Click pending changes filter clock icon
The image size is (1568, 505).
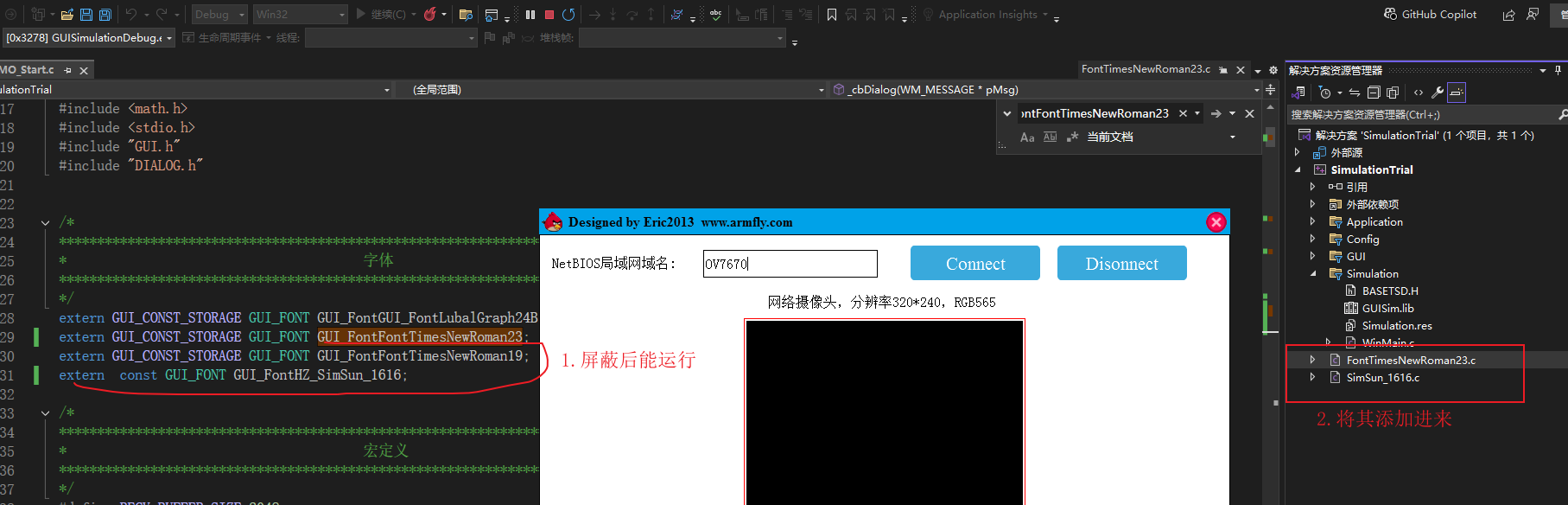1325,93
